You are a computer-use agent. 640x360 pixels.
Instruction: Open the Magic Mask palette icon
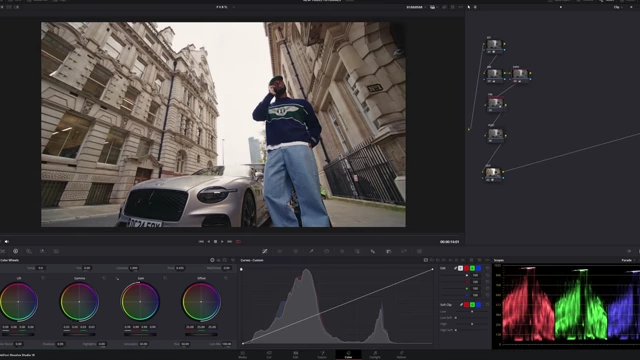(x=357, y=251)
